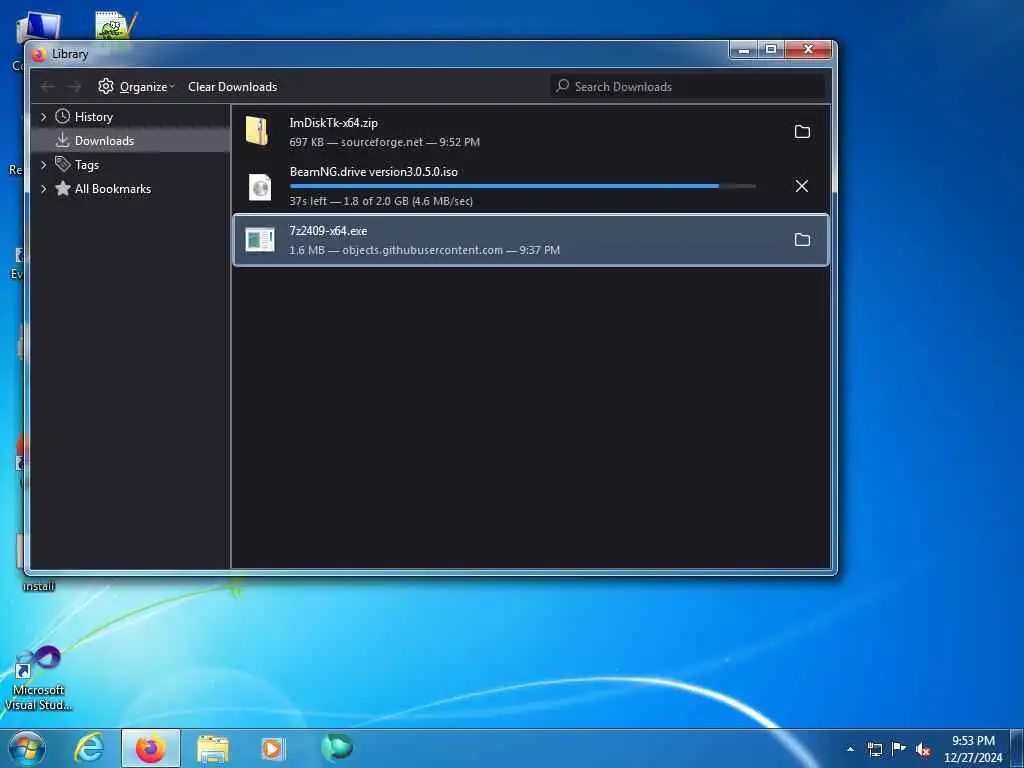Launch Internet Explorer from taskbar
This screenshot has height=768, width=1024.
(89, 748)
